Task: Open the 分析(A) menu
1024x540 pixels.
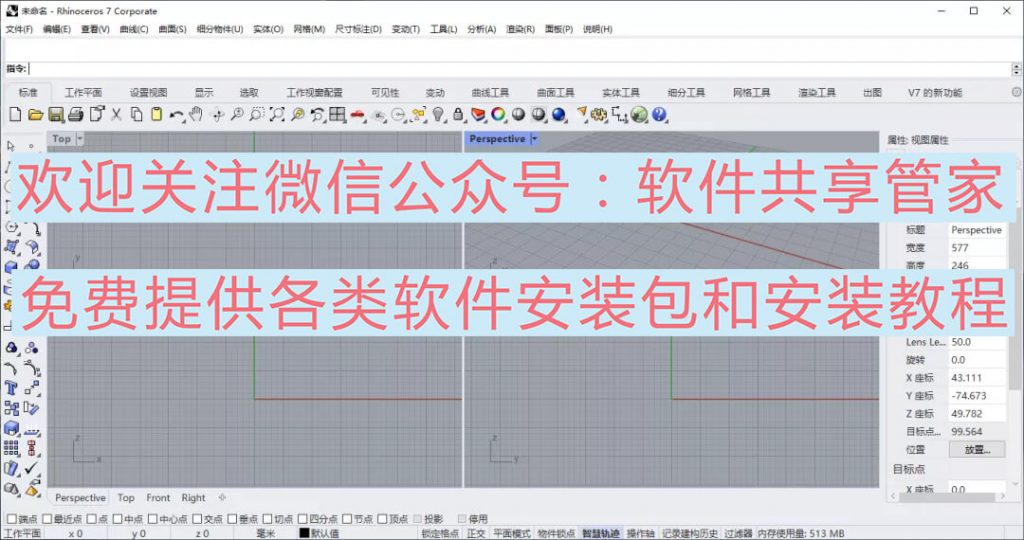Action: click(x=481, y=29)
